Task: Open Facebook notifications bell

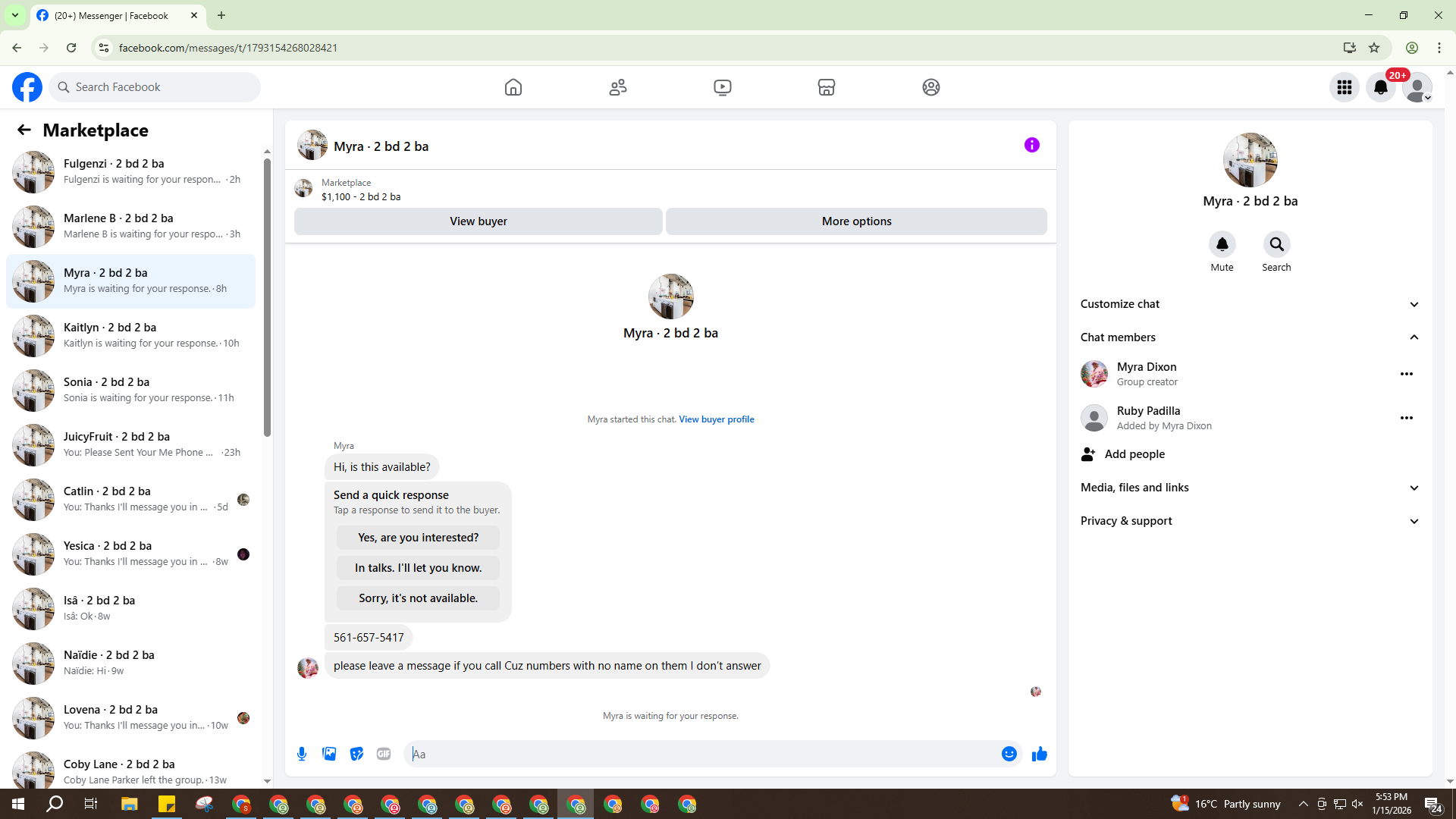Action: pyautogui.click(x=1380, y=87)
